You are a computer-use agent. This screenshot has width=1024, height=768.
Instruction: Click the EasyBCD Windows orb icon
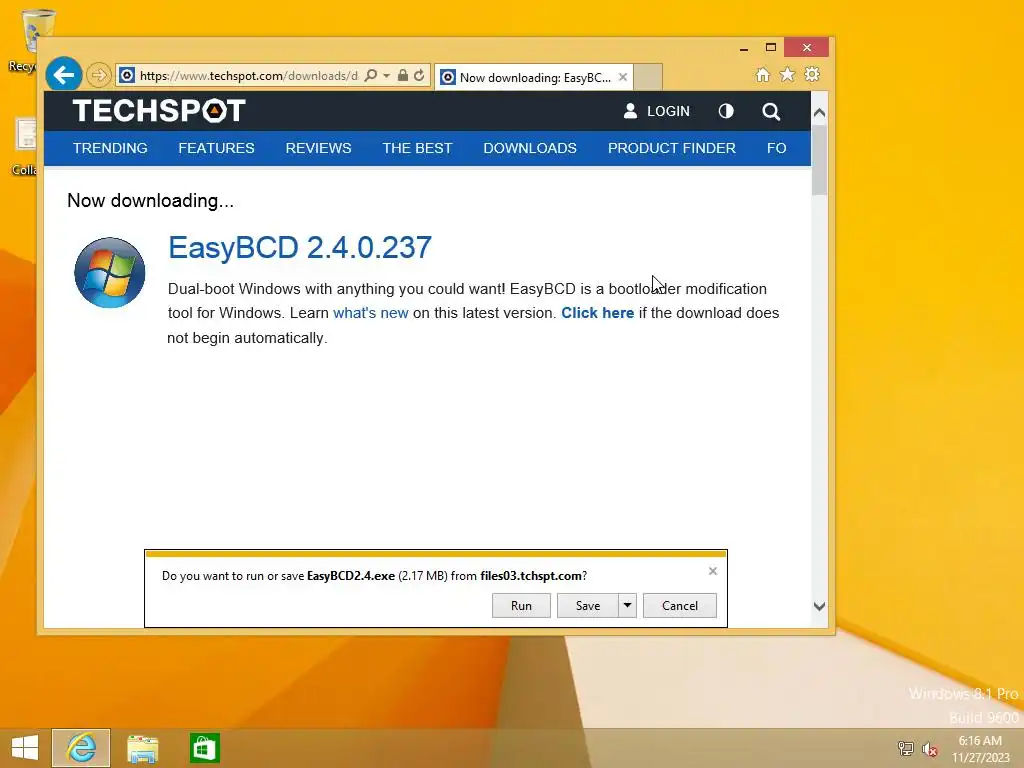pos(110,272)
